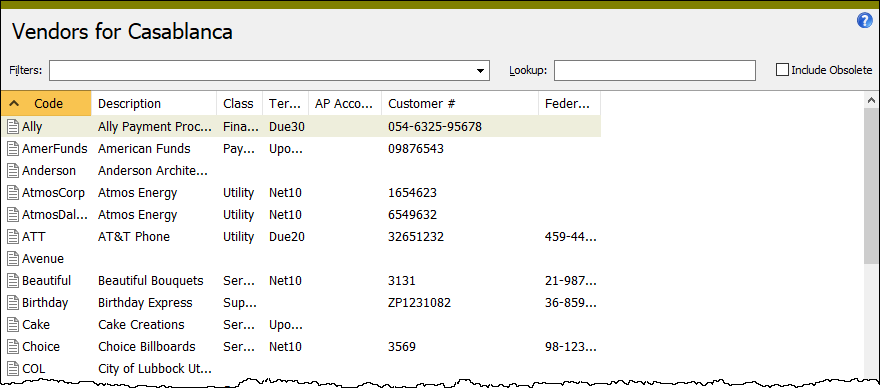This screenshot has height=388, width=880.
Task: Sort by the Feder... column header
Action: tap(570, 103)
